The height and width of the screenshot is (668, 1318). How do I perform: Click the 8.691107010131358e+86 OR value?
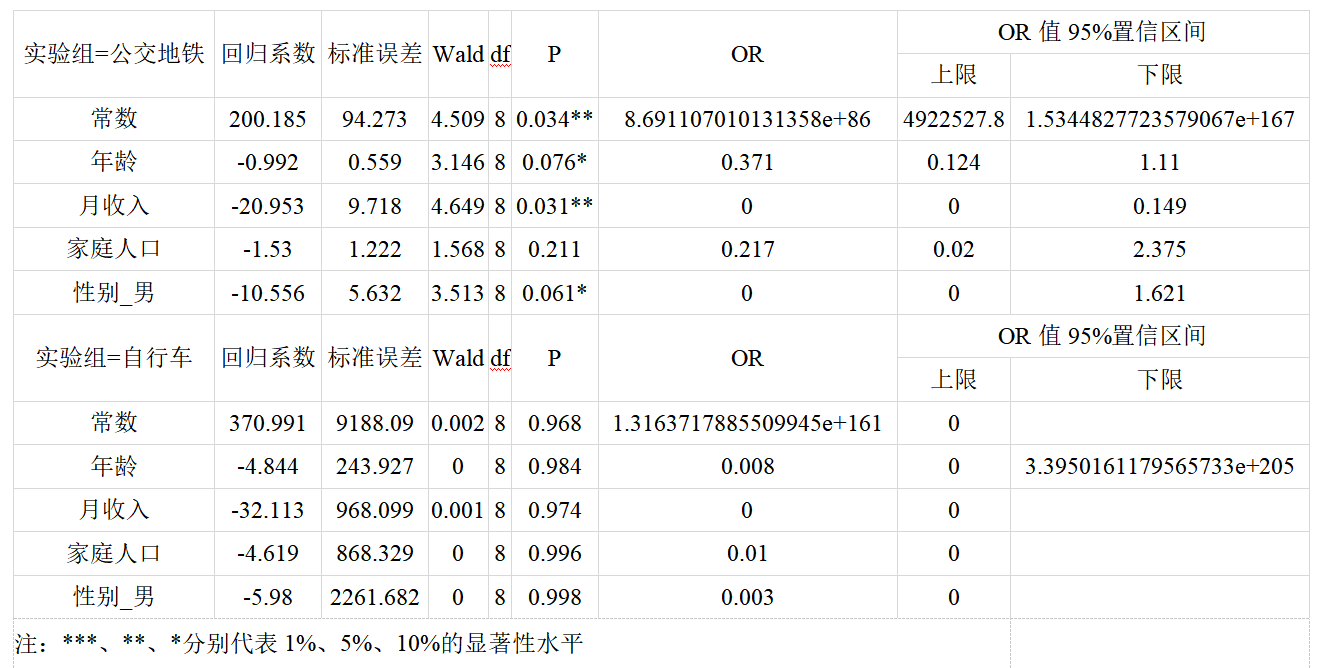(x=747, y=119)
